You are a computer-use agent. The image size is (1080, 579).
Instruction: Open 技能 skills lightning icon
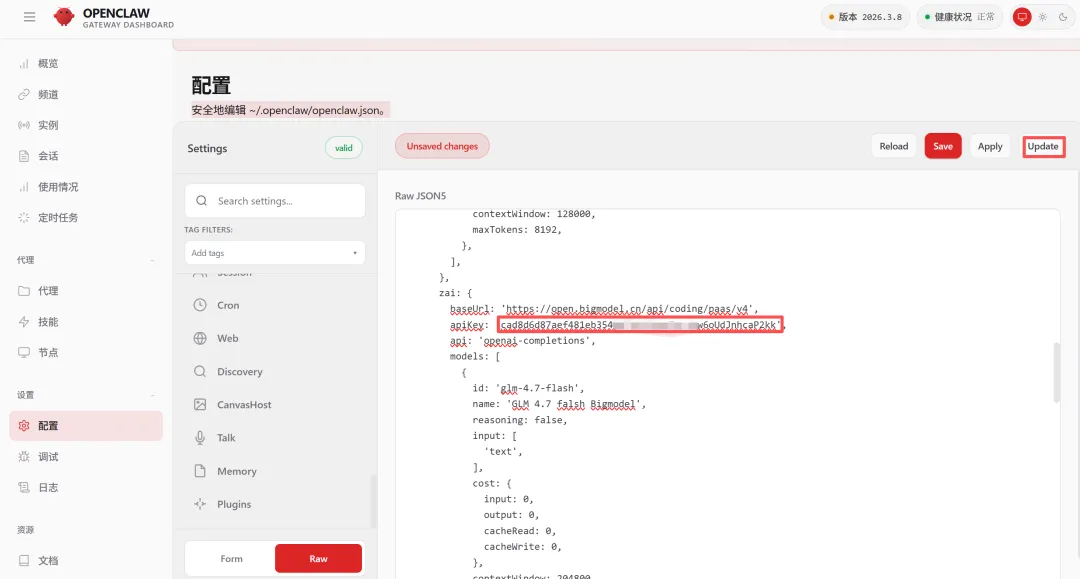pyautogui.click(x=23, y=322)
